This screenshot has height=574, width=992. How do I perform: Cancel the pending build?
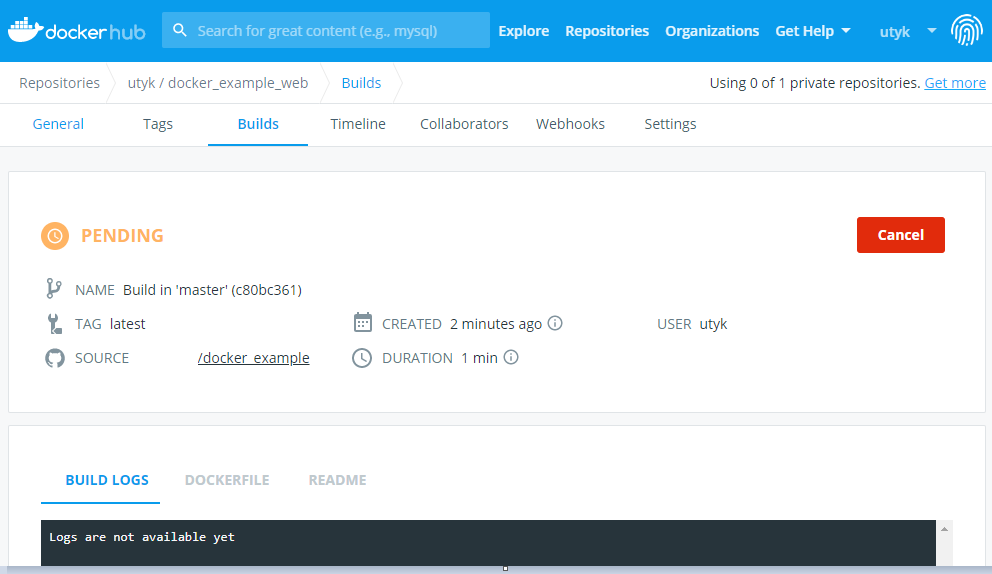click(900, 235)
